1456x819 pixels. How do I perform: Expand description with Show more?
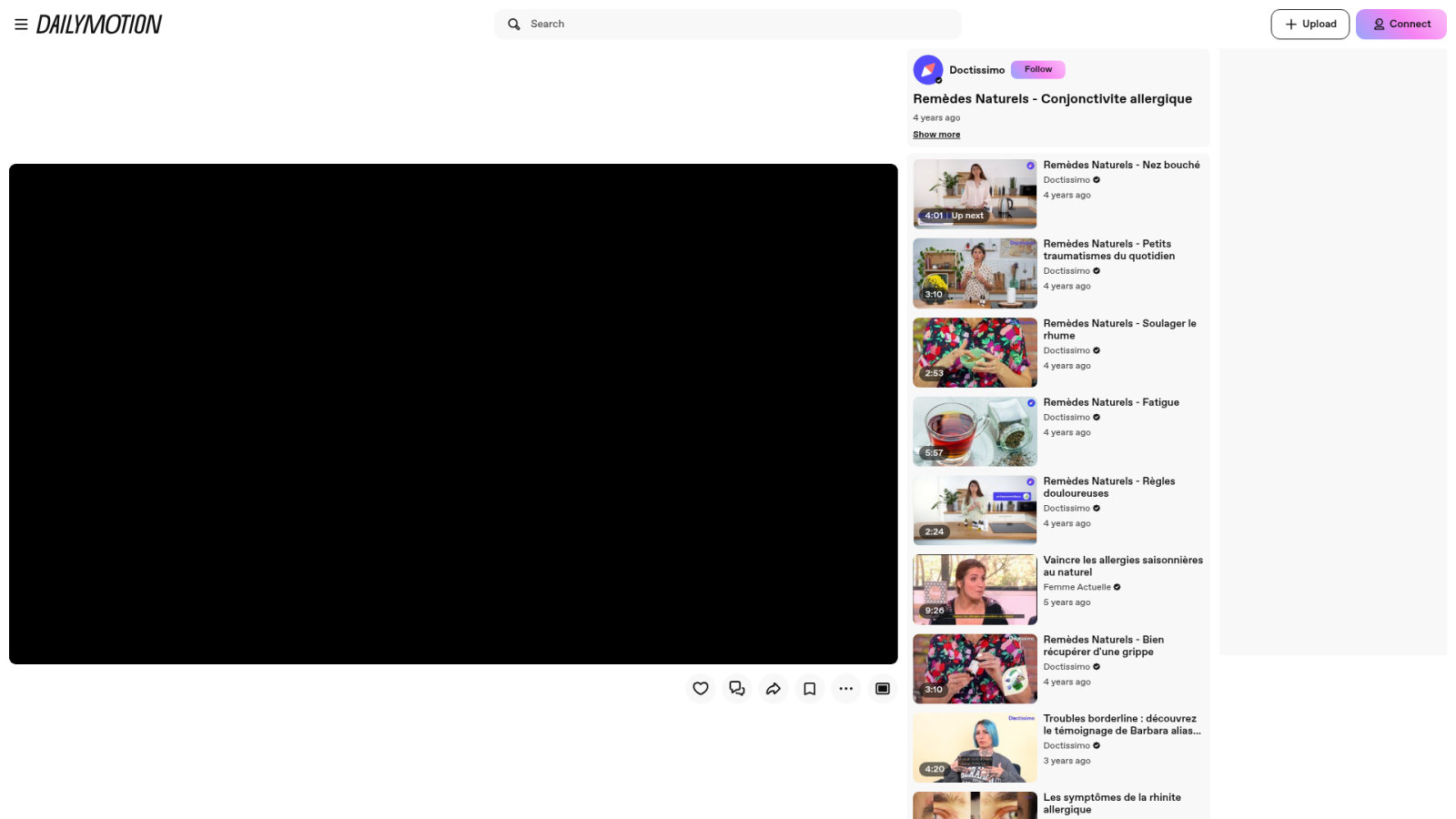pos(936,135)
